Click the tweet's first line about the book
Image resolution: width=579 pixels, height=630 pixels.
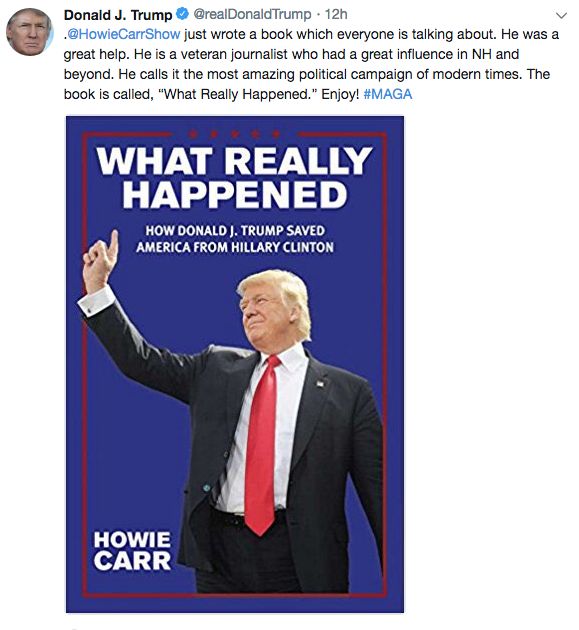tap(311, 34)
